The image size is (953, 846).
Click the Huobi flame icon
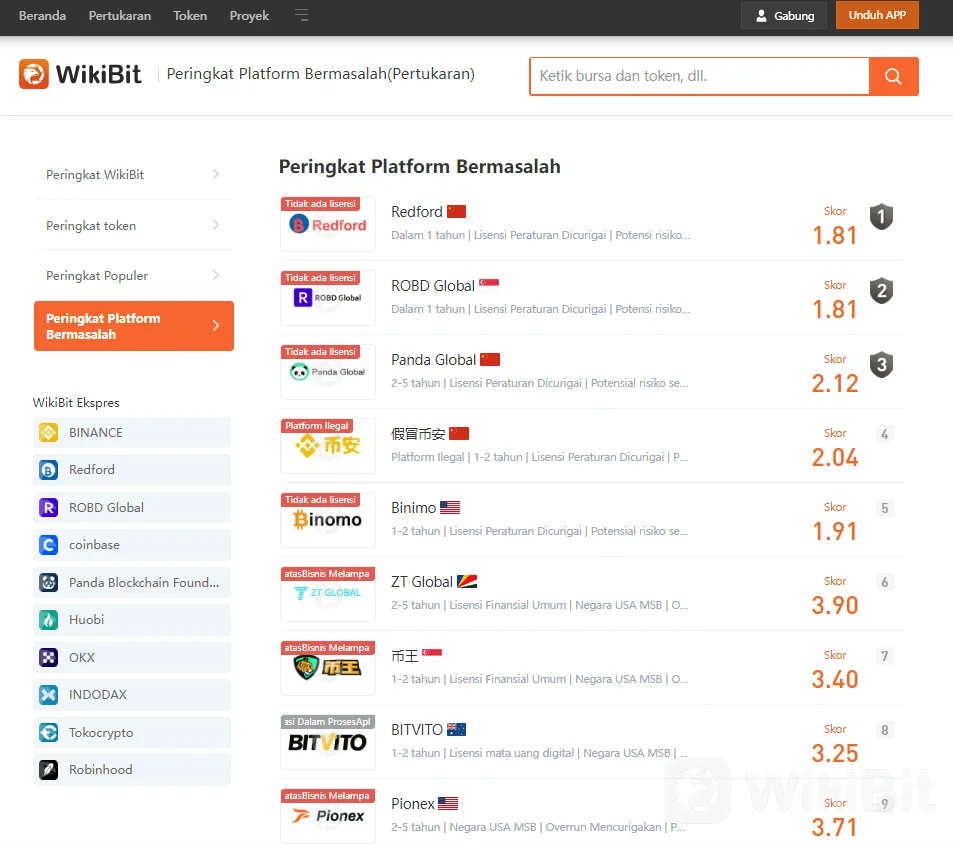pyautogui.click(x=49, y=620)
